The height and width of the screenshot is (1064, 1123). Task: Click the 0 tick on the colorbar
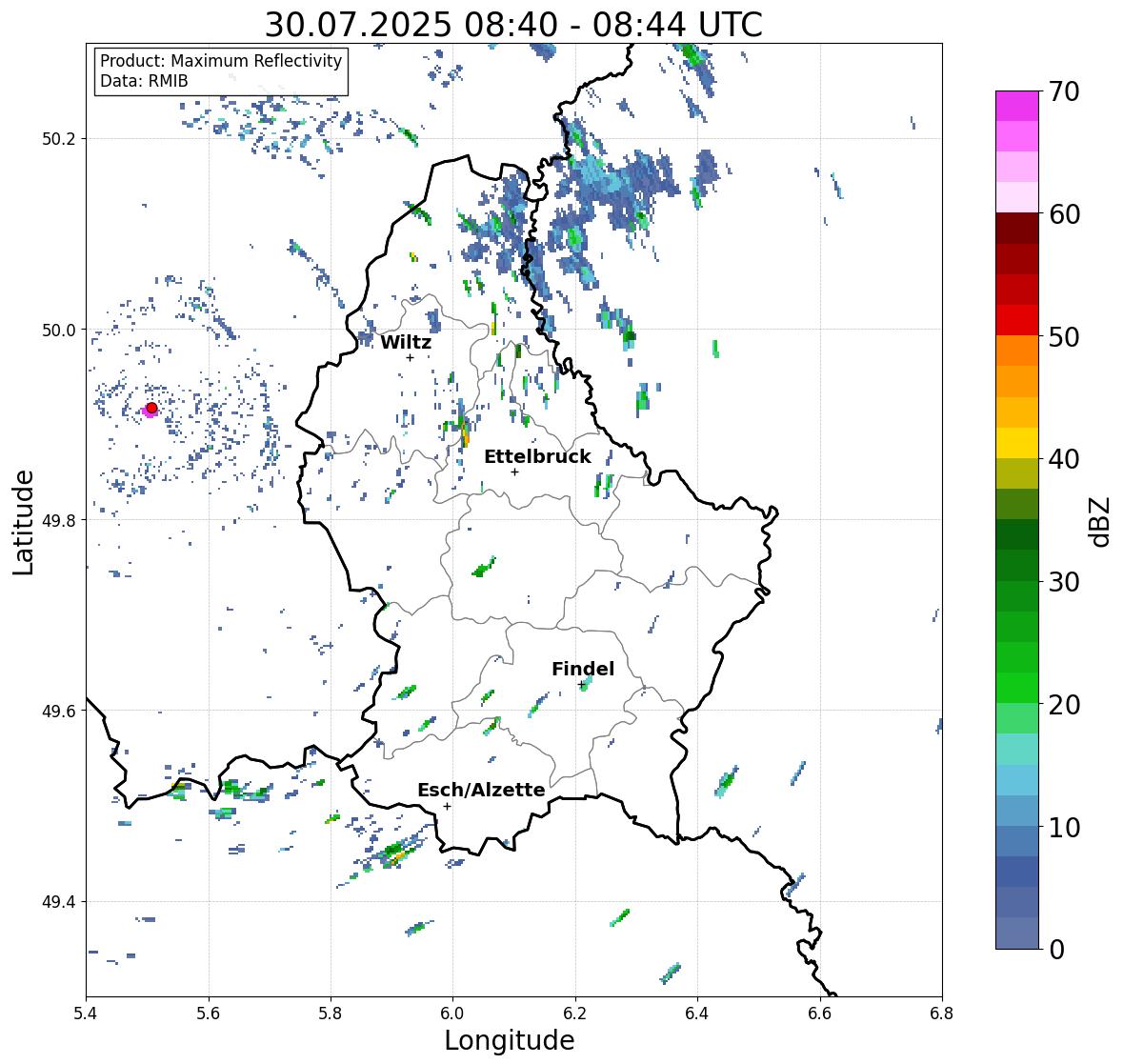pyautogui.click(x=1056, y=950)
